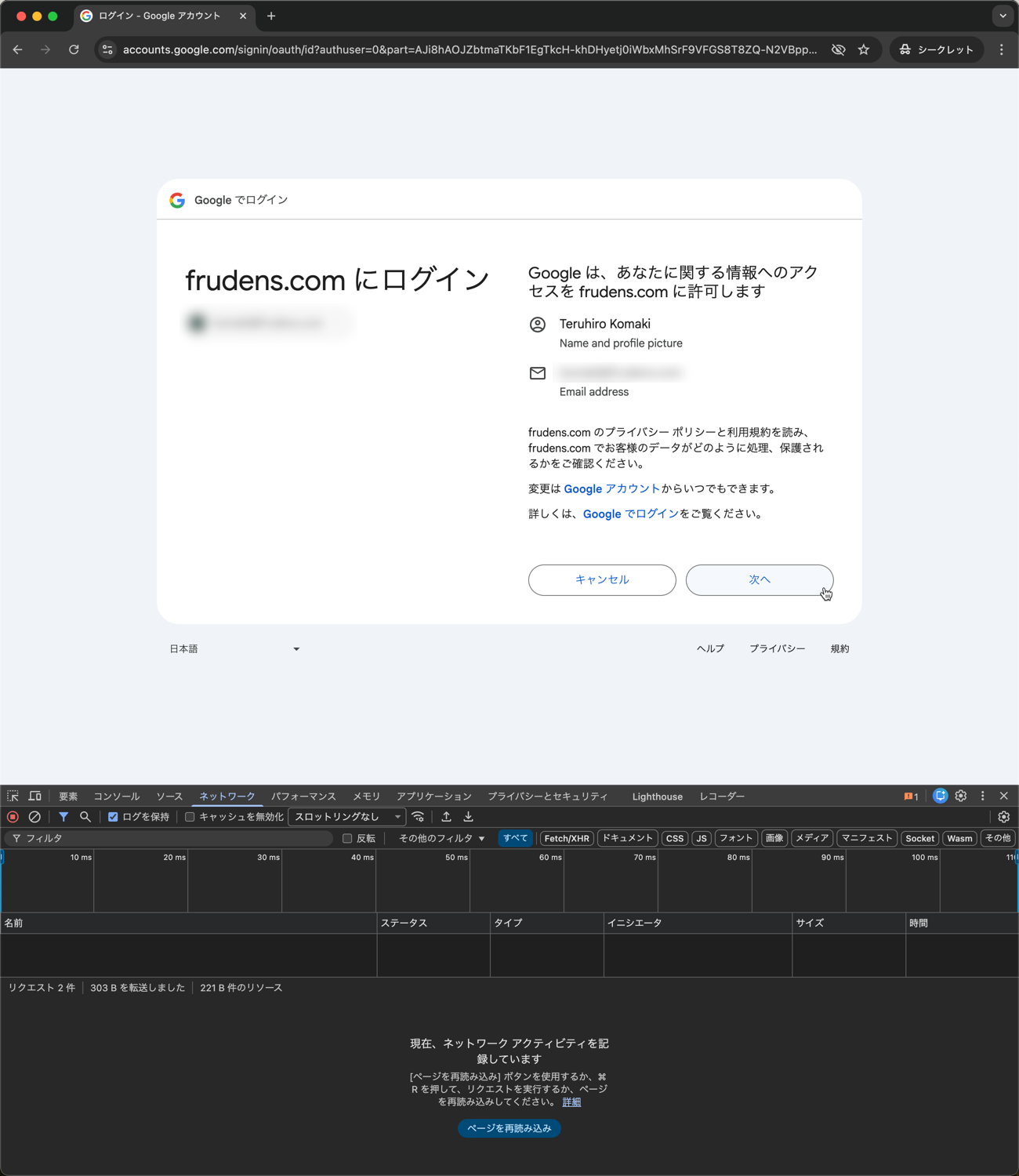
Task: Toggle the device toolbar icon in DevTools
Action: (x=35, y=796)
